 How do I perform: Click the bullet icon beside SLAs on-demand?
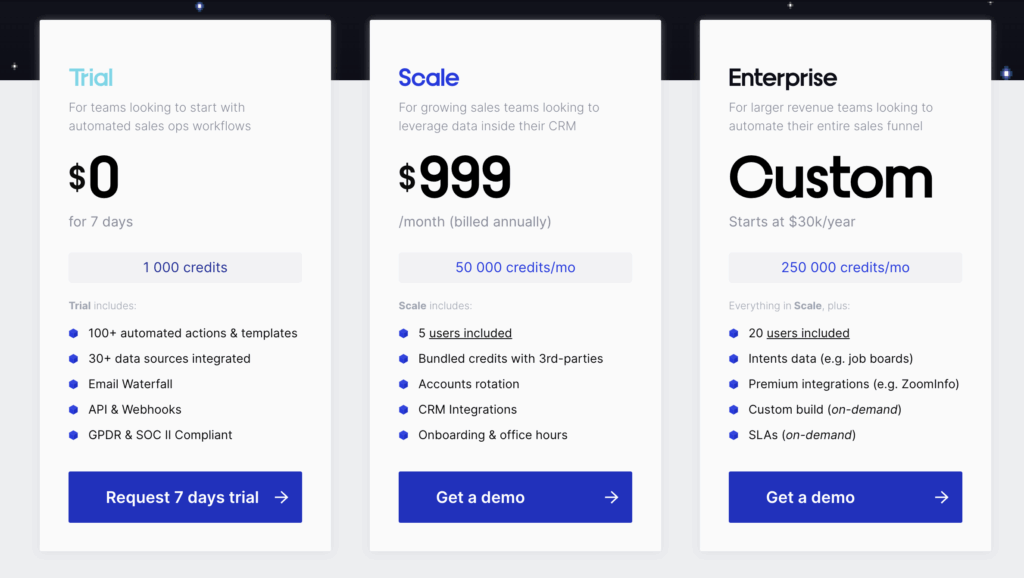(734, 435)
